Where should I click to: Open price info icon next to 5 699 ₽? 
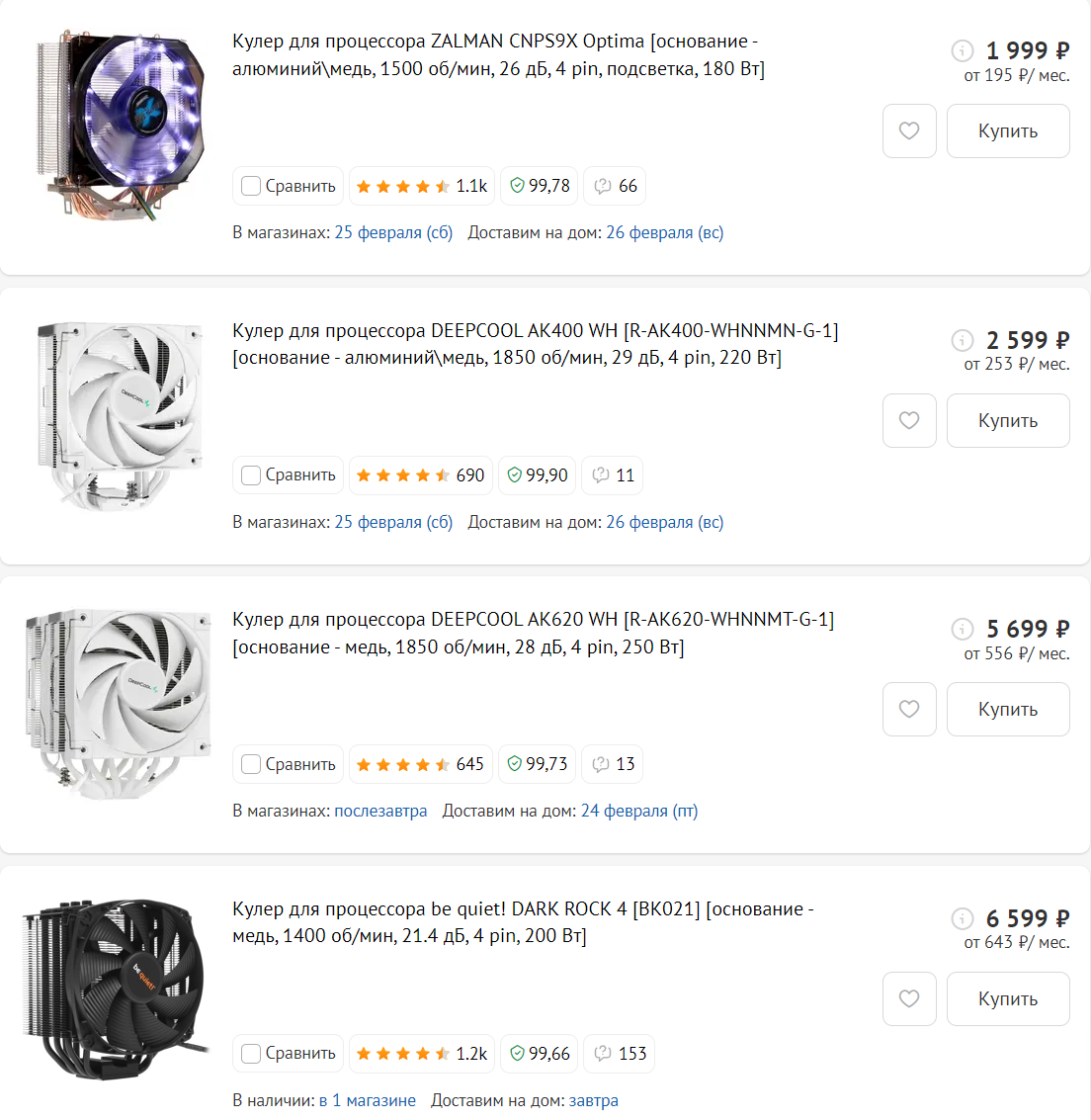[963, 629]
